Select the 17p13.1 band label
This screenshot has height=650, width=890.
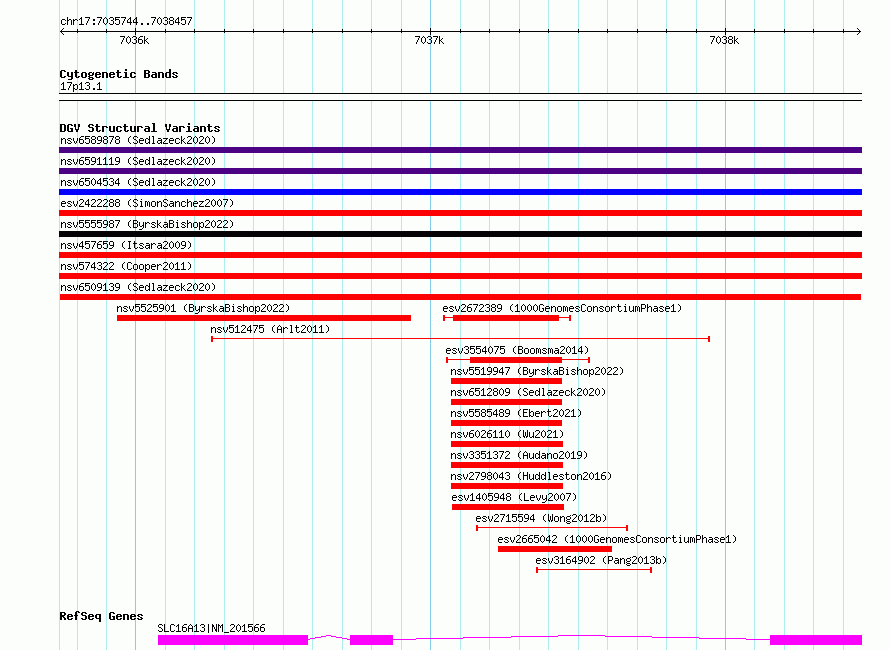point(81,86)
